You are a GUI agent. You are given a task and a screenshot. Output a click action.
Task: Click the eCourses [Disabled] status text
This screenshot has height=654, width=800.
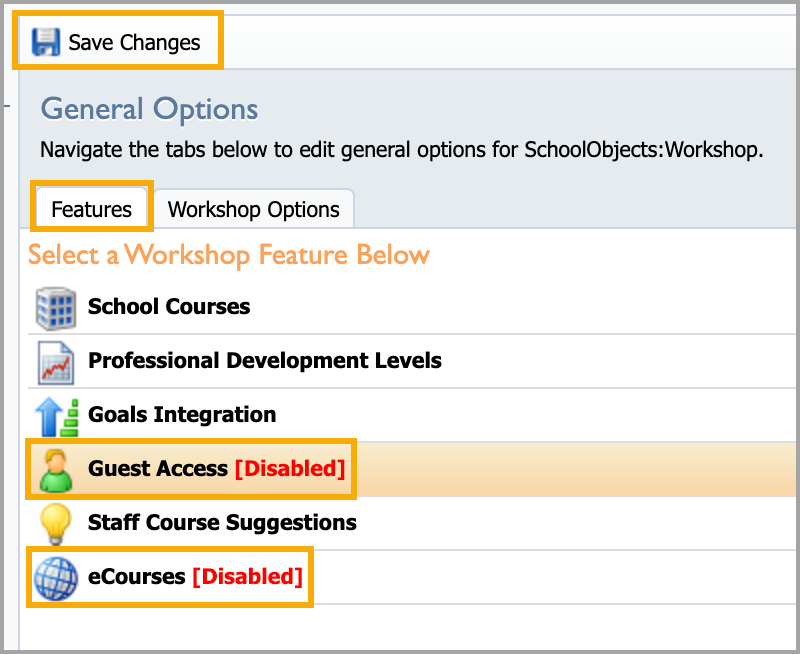[x=247, y=576]
